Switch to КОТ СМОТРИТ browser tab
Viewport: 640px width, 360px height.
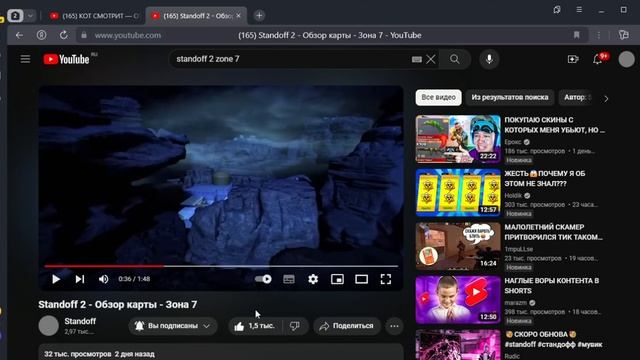95,16
